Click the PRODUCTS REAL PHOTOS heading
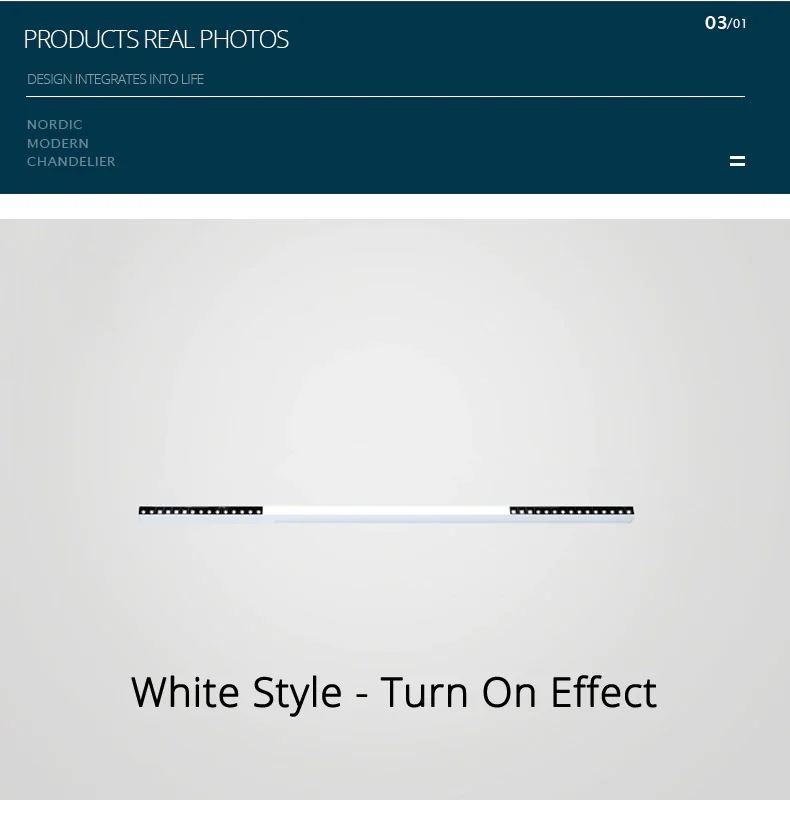This screenshot has width=790, height=818. point(156,39)
